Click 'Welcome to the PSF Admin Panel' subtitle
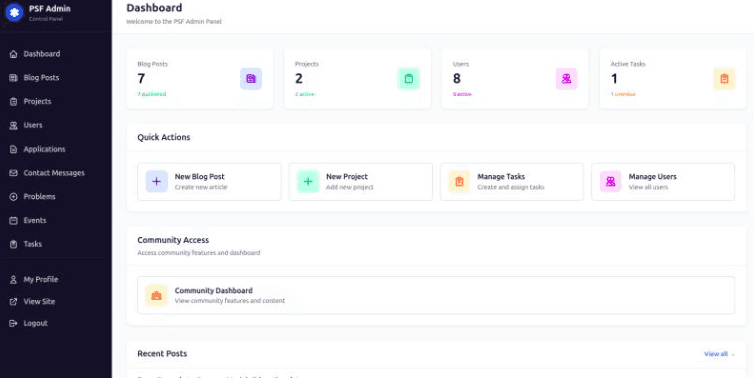754x378 pixels. point(174,22)
